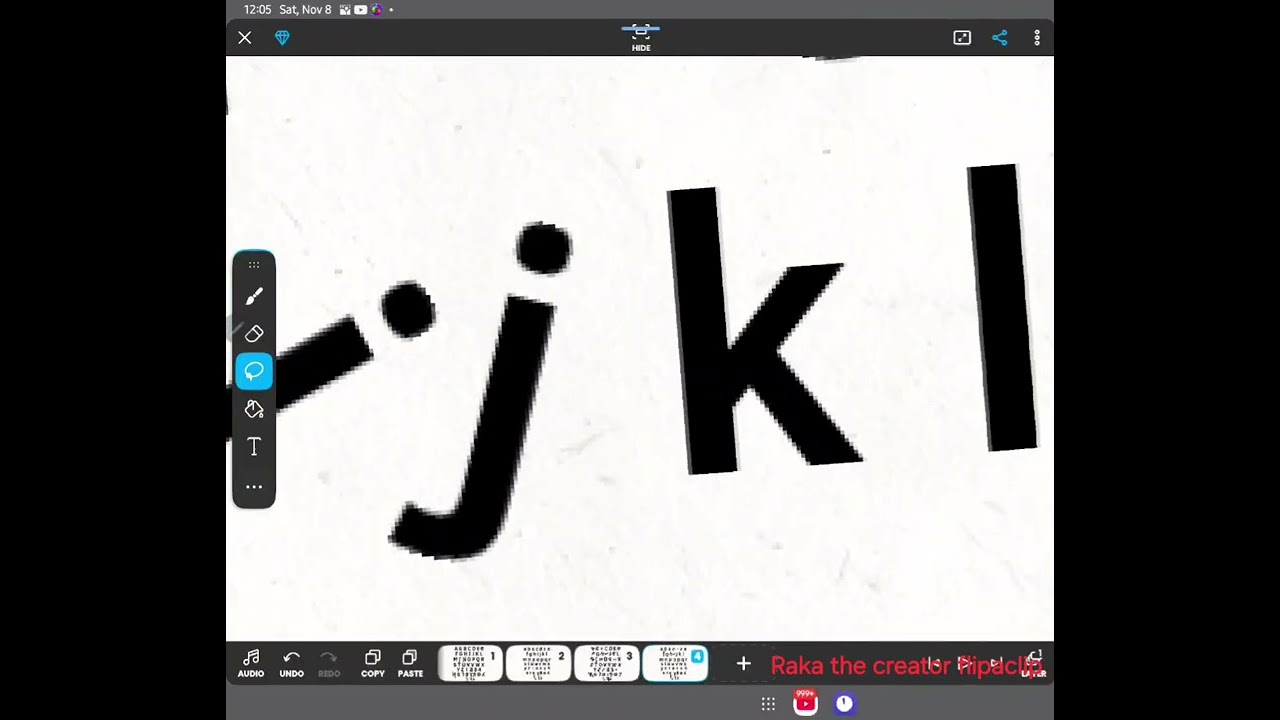This screenshot has height=720, width=1280.
Task: Share the animation via share icon
Action: click(x=999, y=37)
